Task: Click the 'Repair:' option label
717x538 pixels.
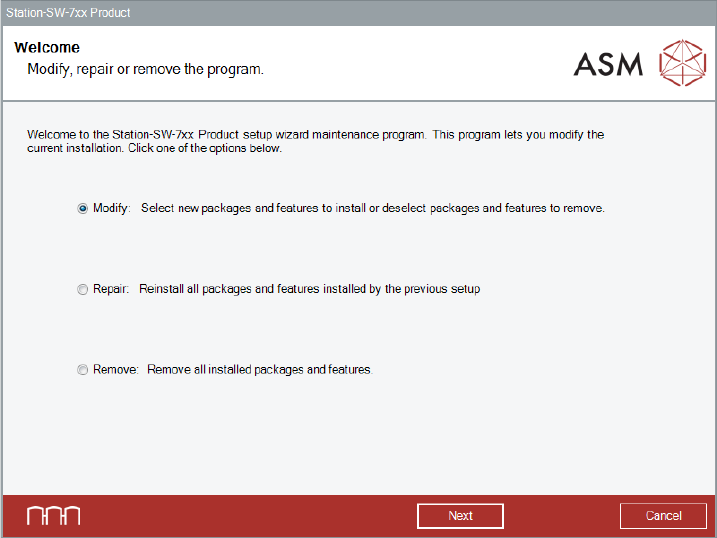Action: [111, 289]
